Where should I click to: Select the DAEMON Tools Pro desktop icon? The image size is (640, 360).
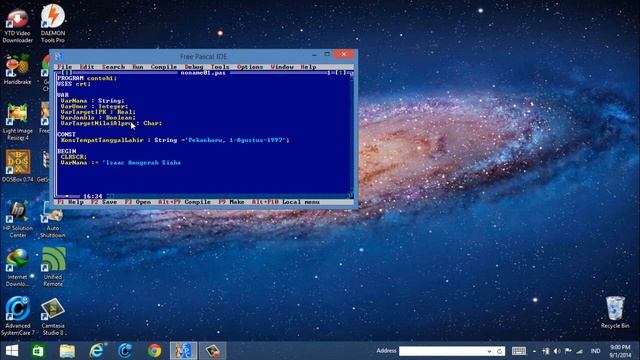tap(53, 24)
